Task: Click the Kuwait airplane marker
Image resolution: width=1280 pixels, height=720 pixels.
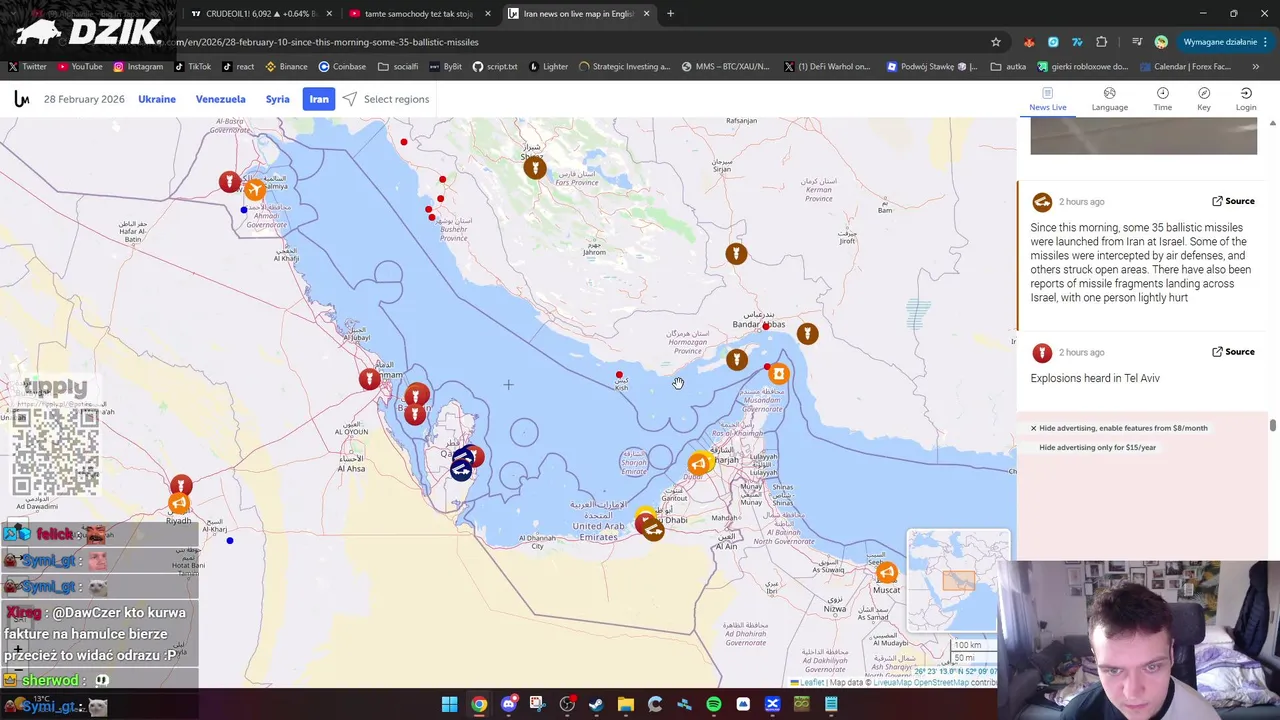Action: pyautogui.click(x=255, y=189)
